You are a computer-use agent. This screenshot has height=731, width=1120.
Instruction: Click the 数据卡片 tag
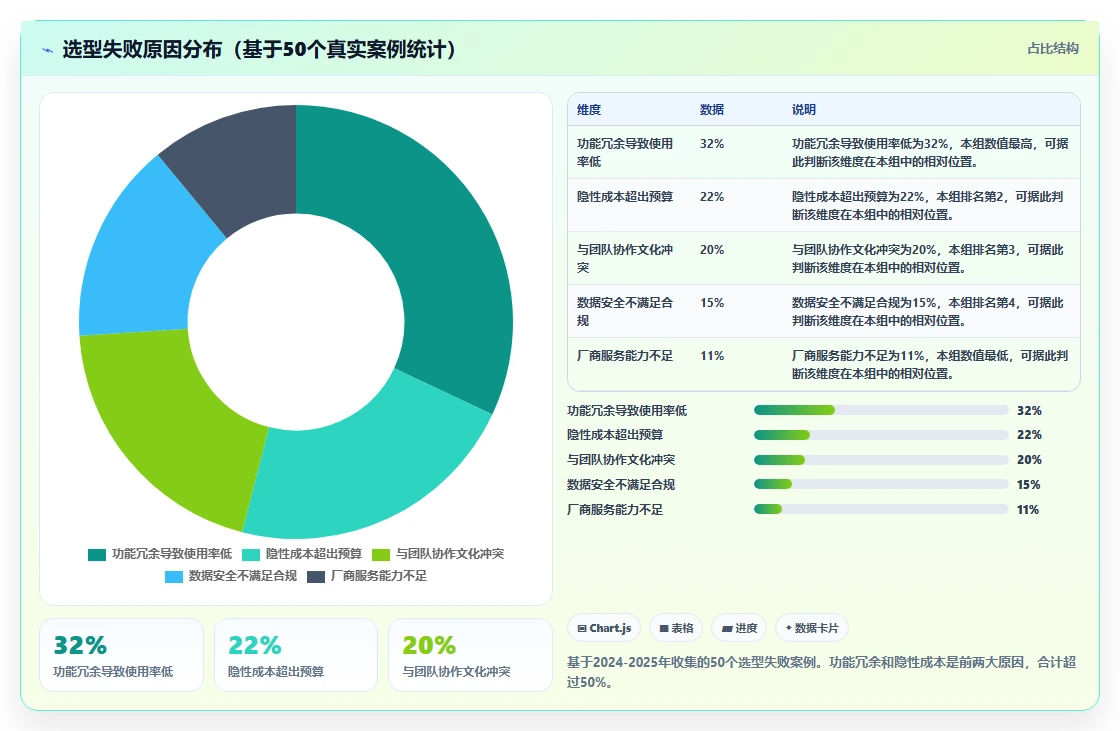tap(811, 628)
